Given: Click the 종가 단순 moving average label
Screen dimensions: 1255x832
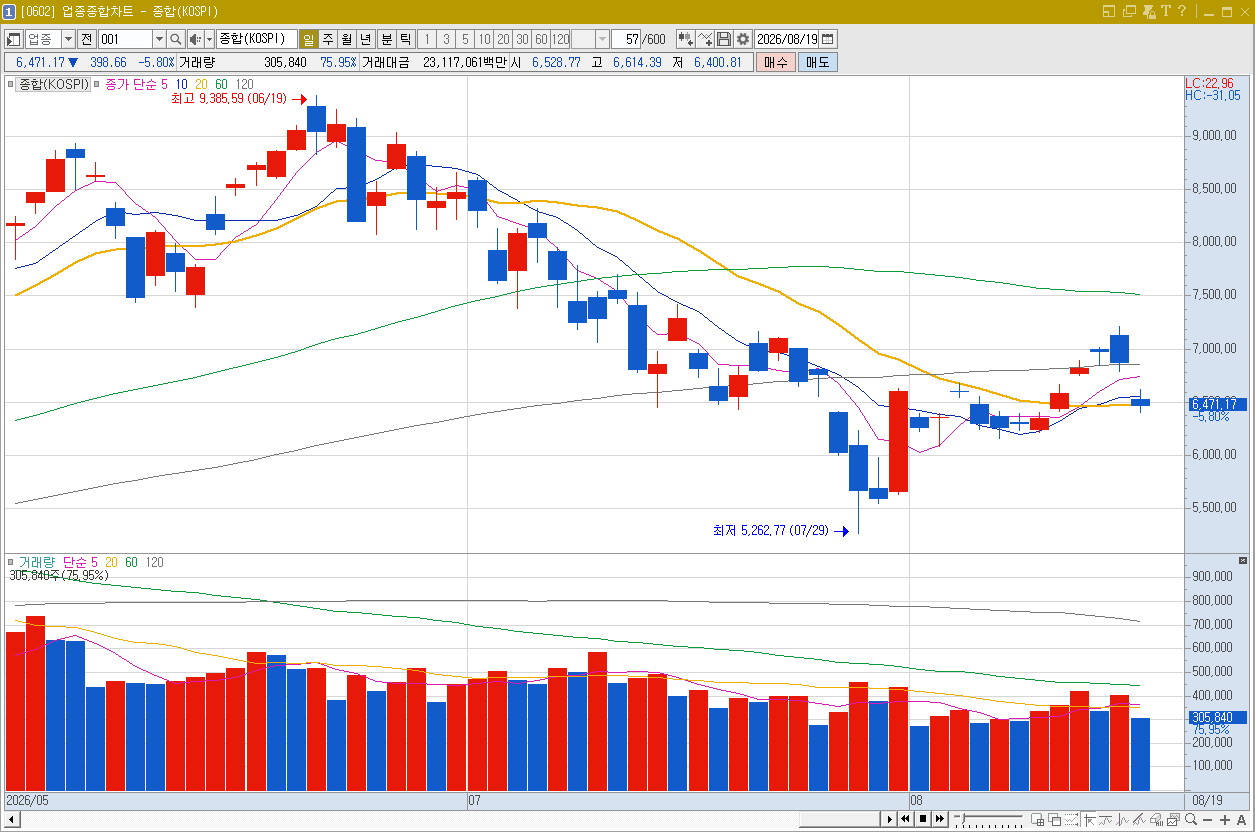Looking at the screenshot, I should pos(130,84).
